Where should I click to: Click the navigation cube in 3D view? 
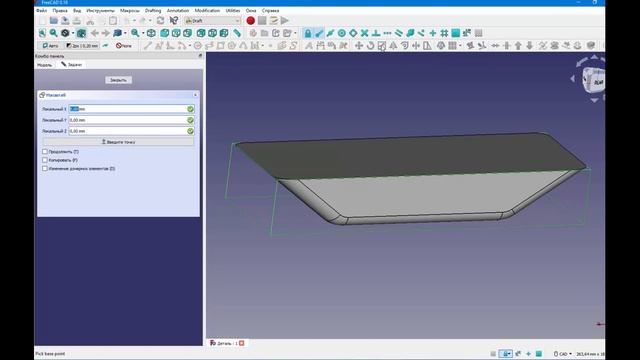[x=594, y=81]
